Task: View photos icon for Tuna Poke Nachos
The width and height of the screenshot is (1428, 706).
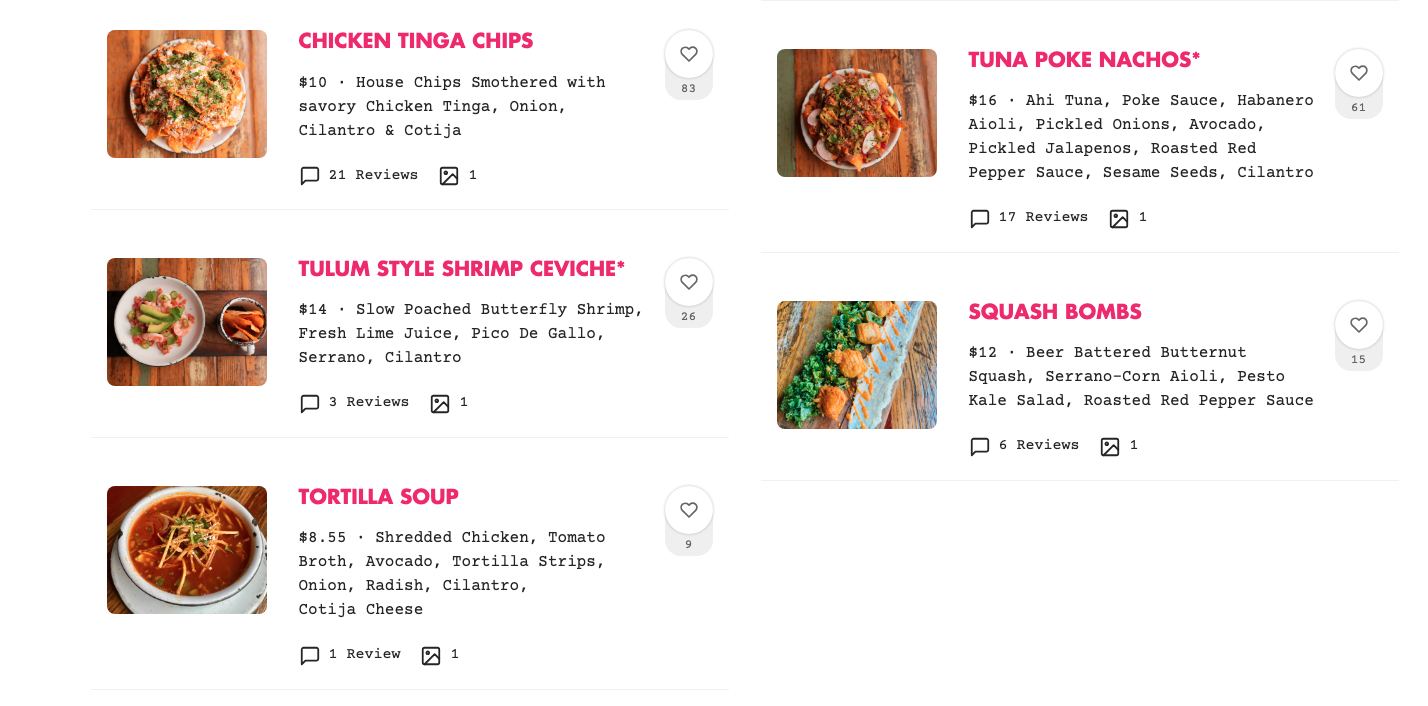Action: pyautogui.click(x=1119, y=219)
